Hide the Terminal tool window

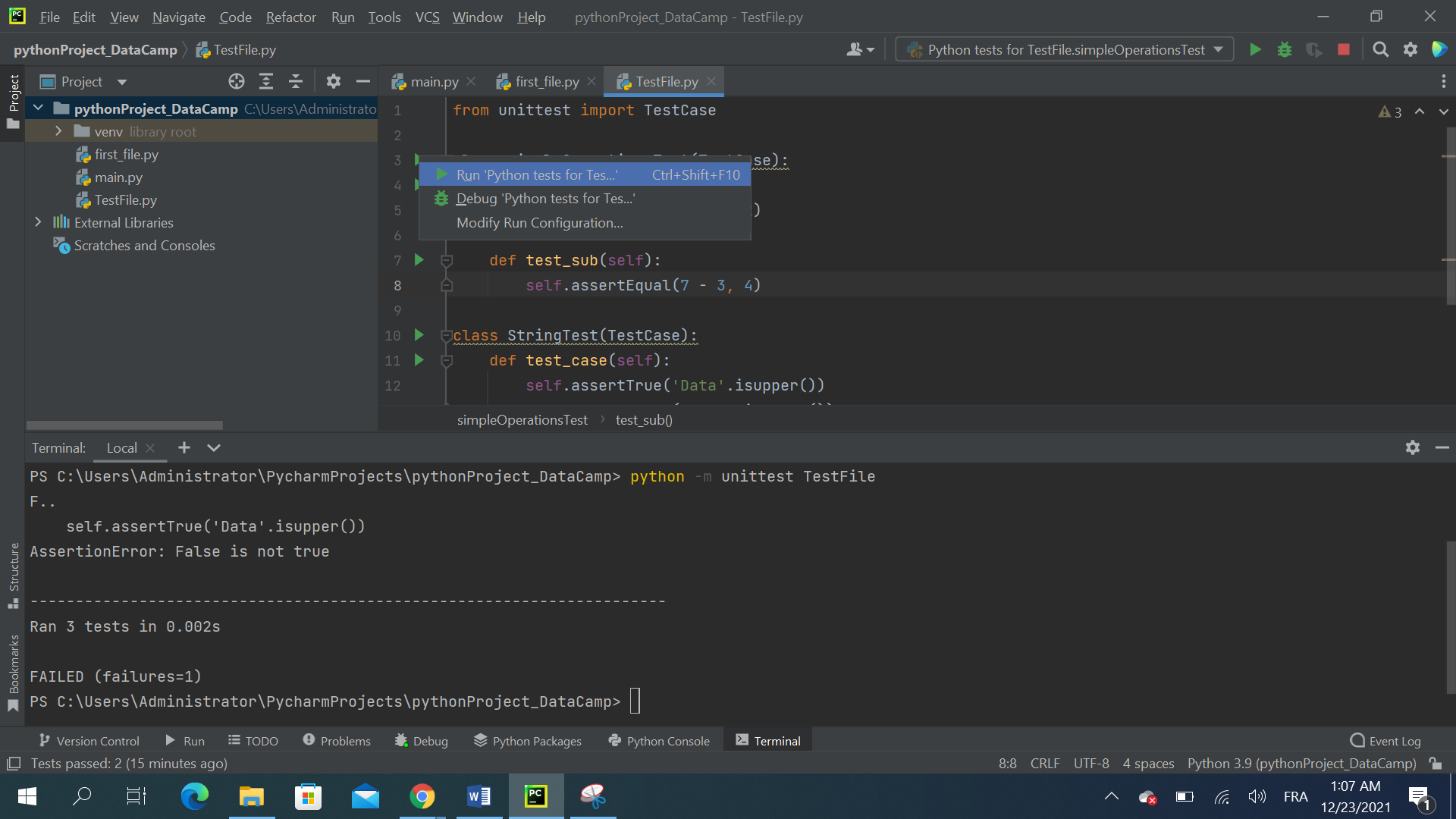[x=1443, y=447]
